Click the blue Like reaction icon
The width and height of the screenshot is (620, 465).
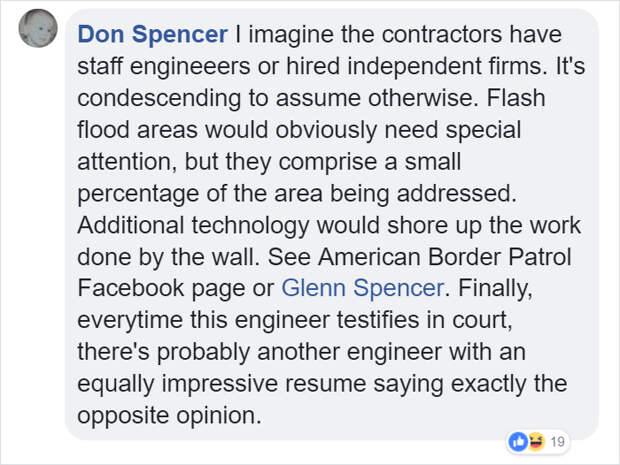point(519,441)
